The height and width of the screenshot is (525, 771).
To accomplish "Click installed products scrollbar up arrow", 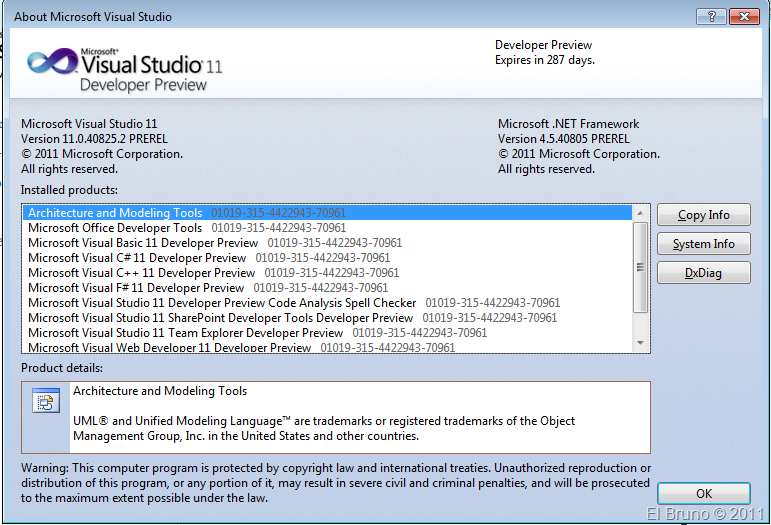I will pos(641,213).
